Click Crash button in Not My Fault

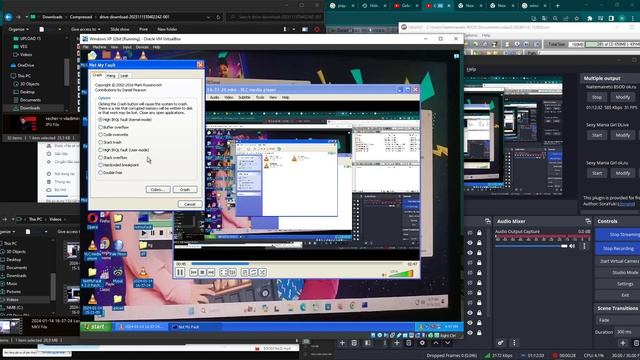(x=185, y=190)
